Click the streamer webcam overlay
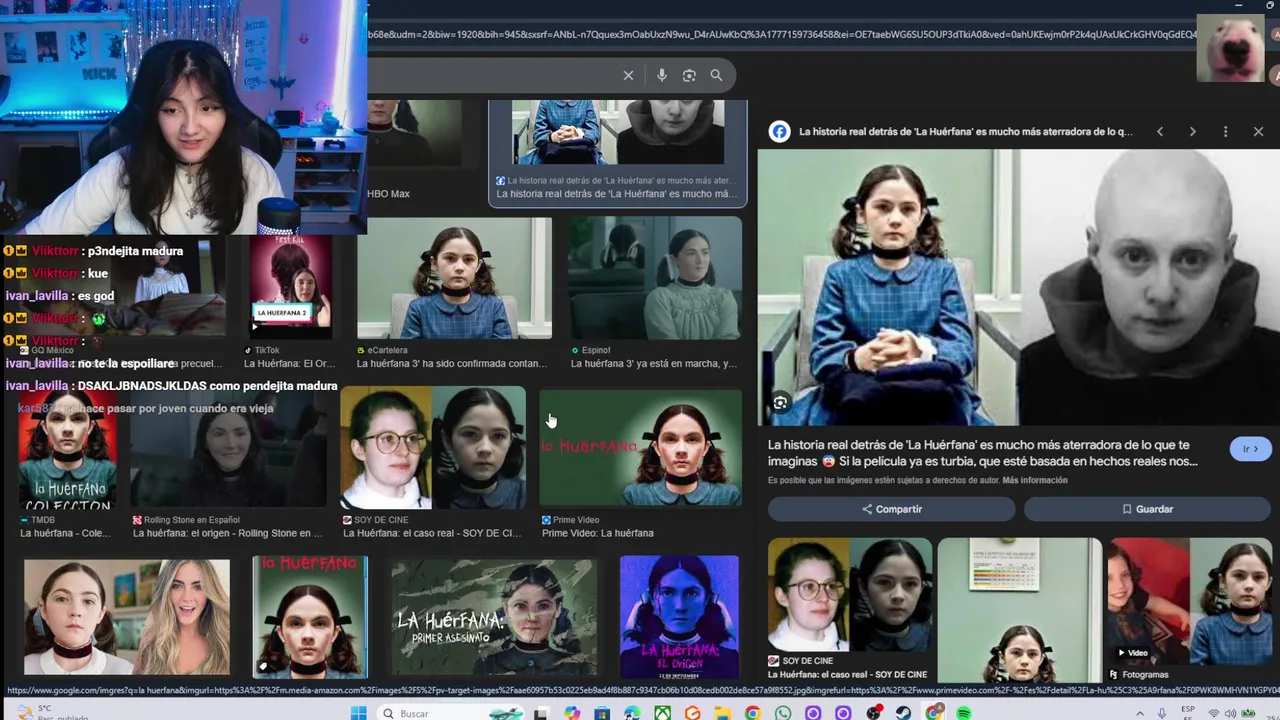The image size is (1280, 720). (183, 117)
